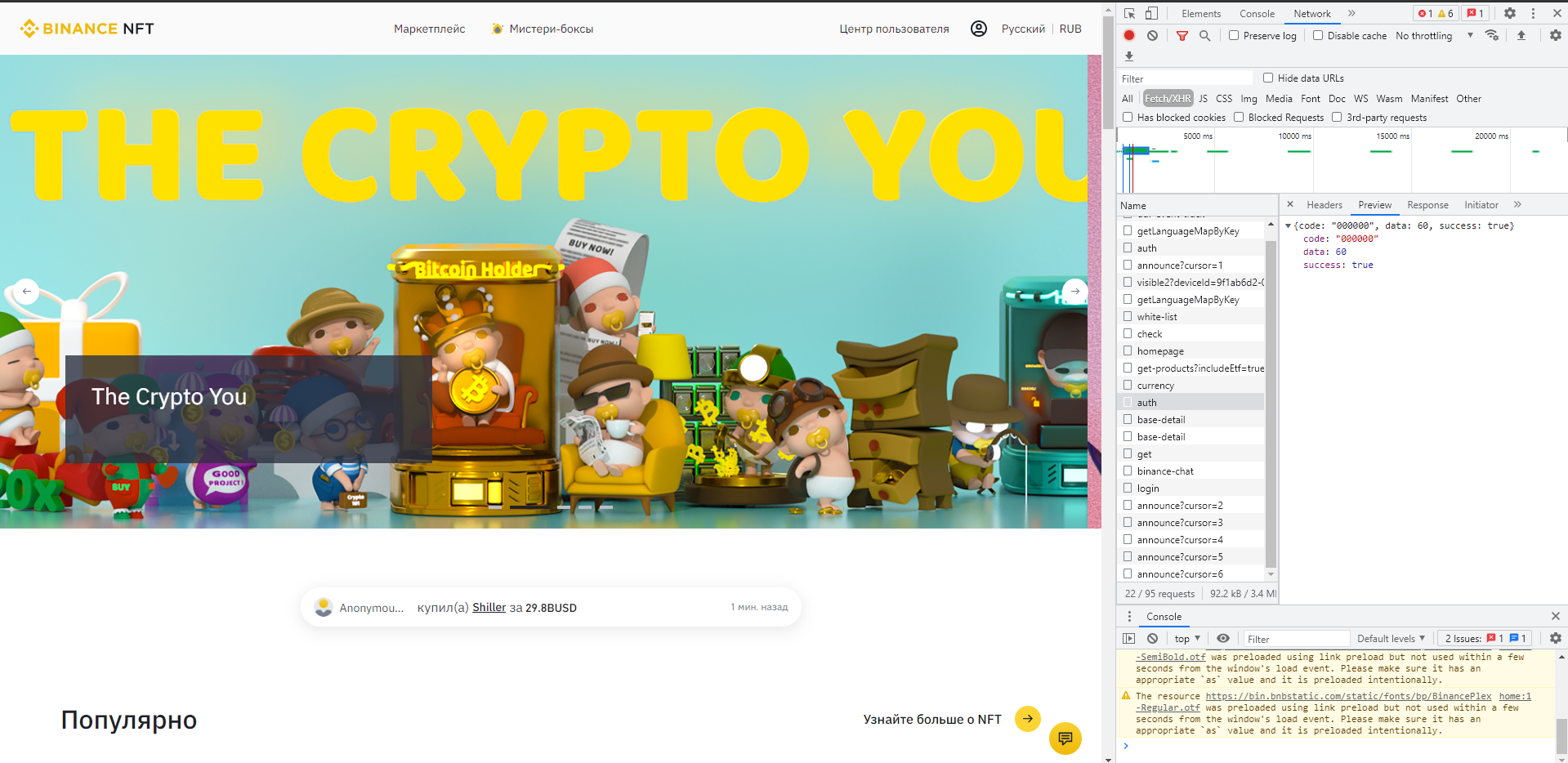The width and height of the screenshot is (1568, 763).
Task: Tick the checkbox beside white-list request
Action: [x=1128, y=316]
